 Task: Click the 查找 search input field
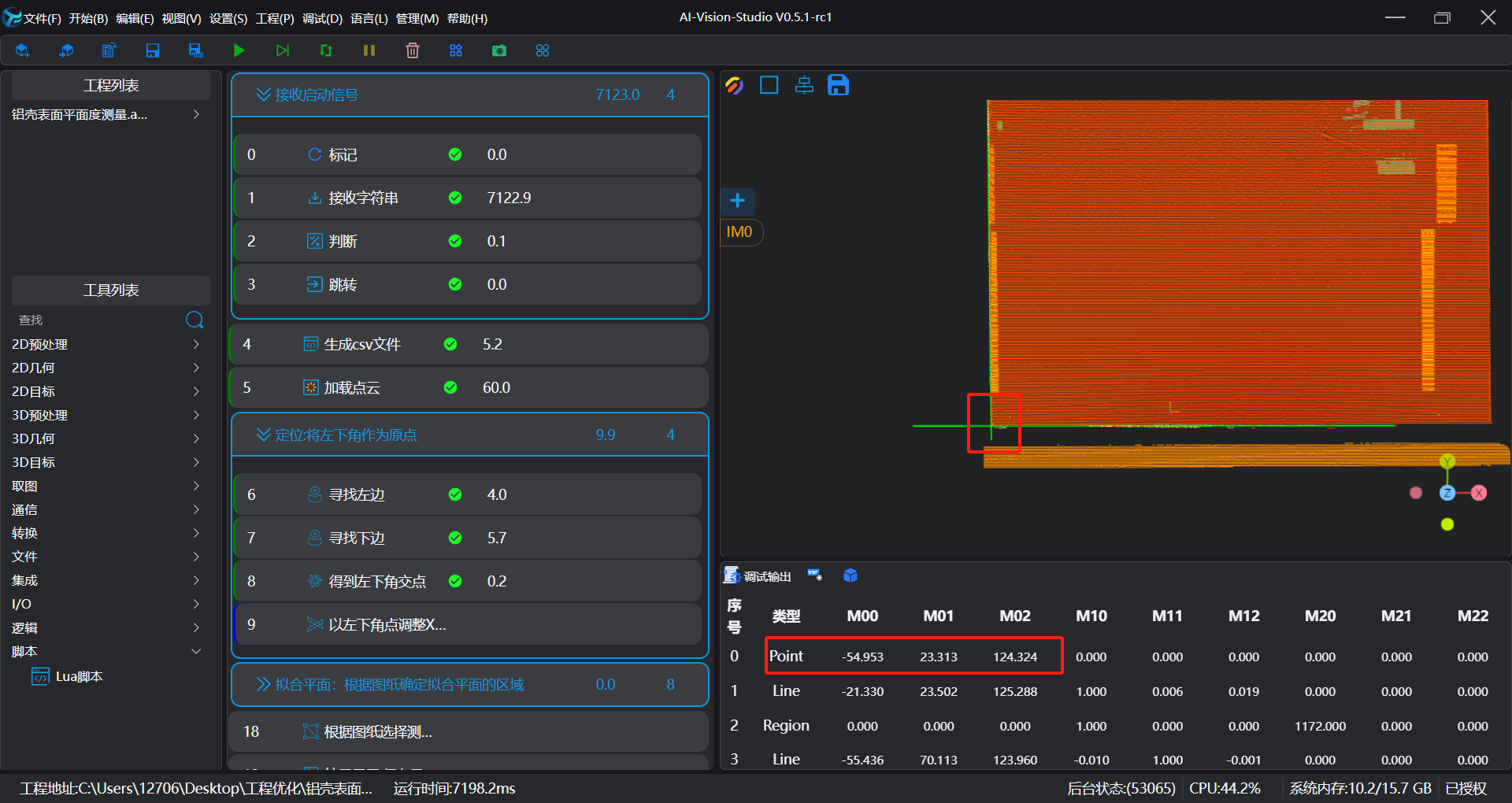(99, 320)
